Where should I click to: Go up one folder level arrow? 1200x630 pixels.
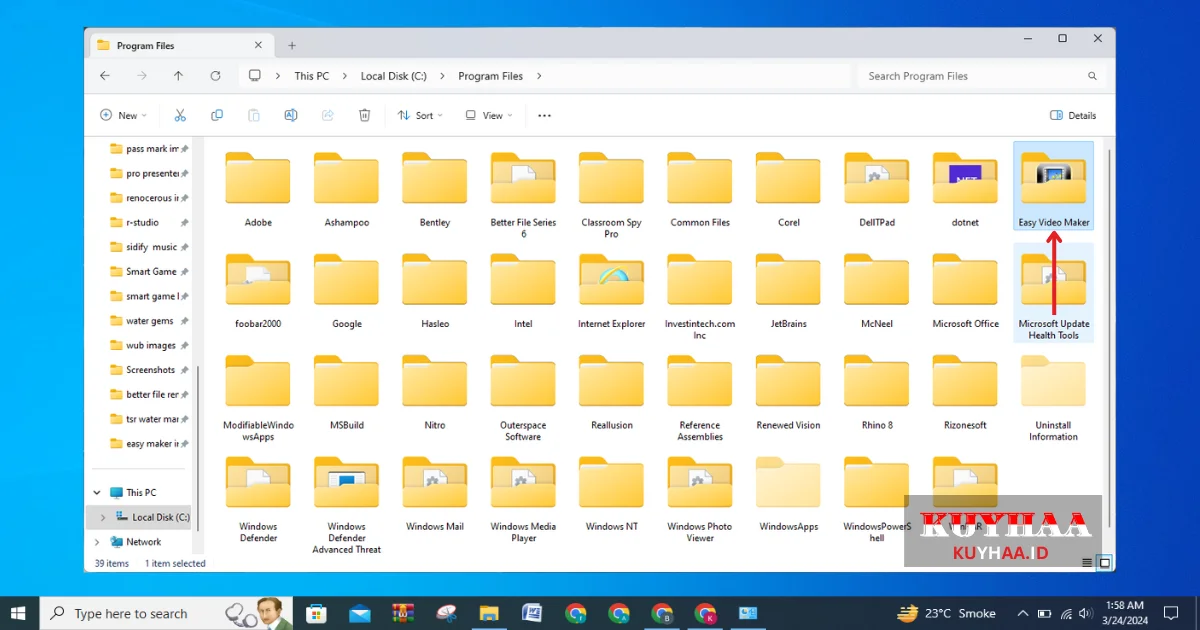178,76
